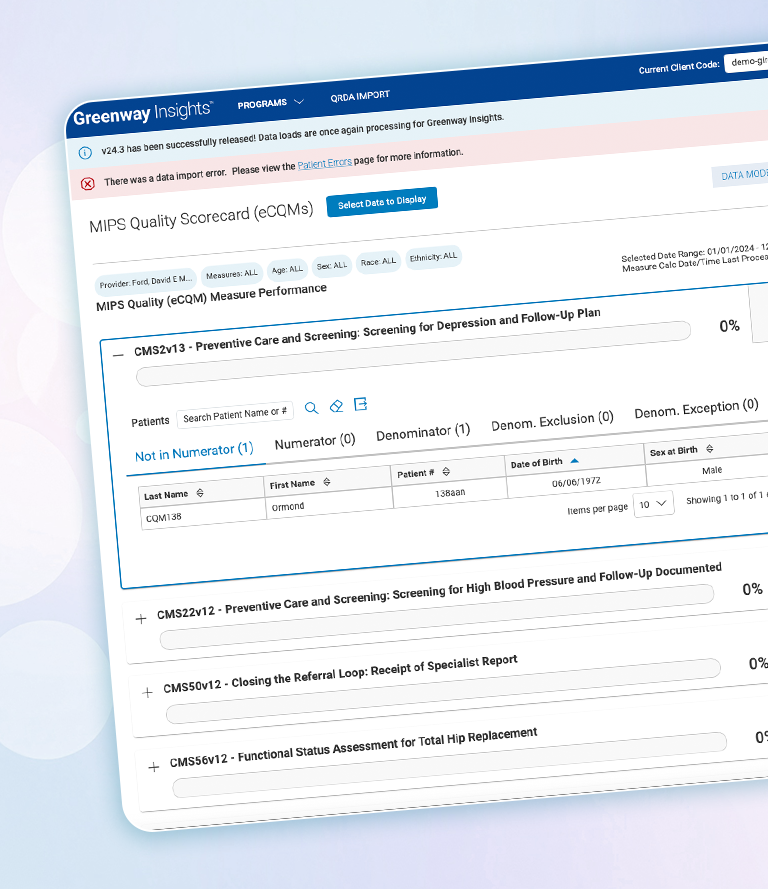Open the PROGRAMS menu
The width and height of the screenshot is (768, 889).
[x=270, y=103]
